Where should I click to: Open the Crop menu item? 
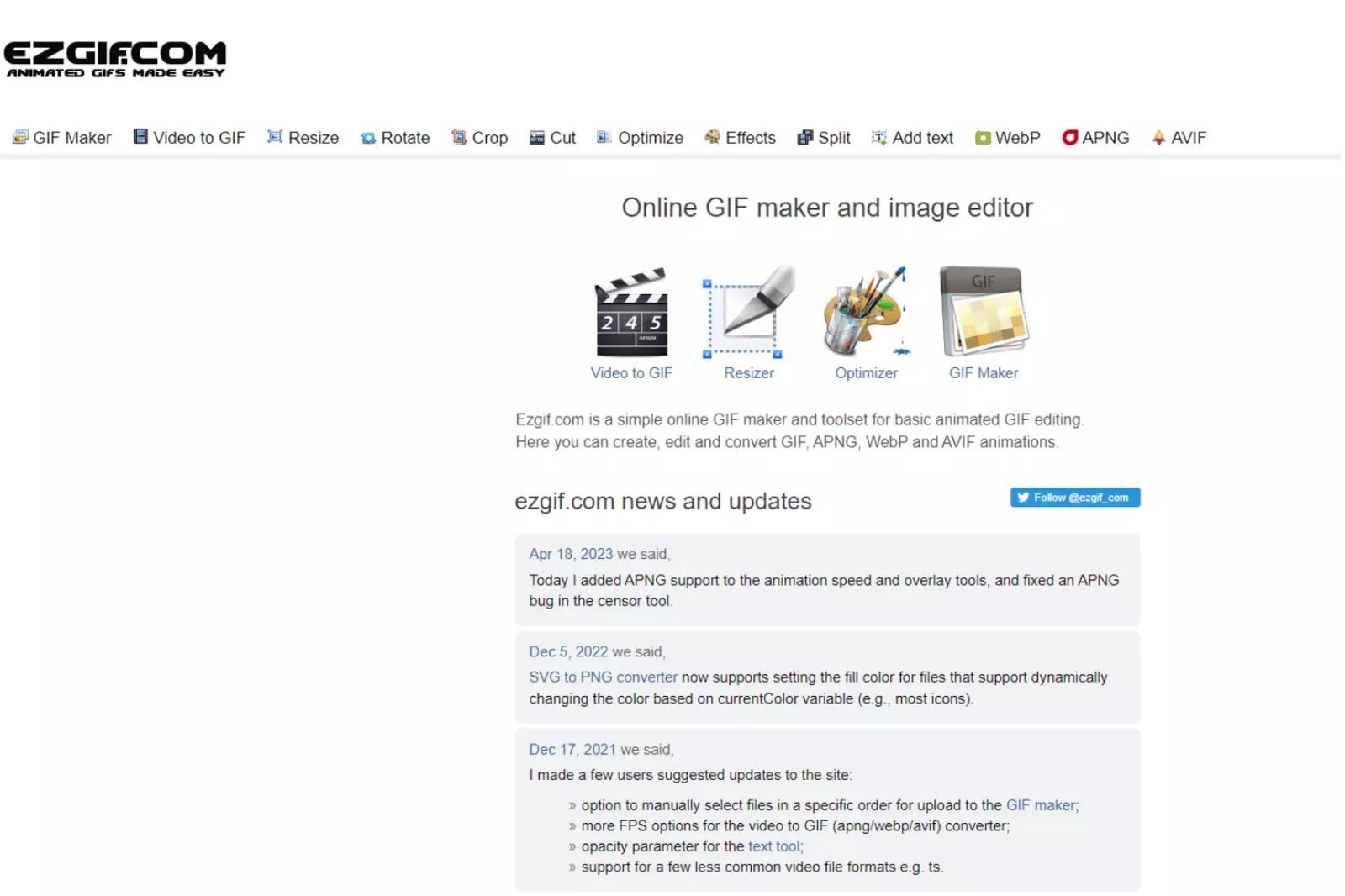[x=480, y=138]
